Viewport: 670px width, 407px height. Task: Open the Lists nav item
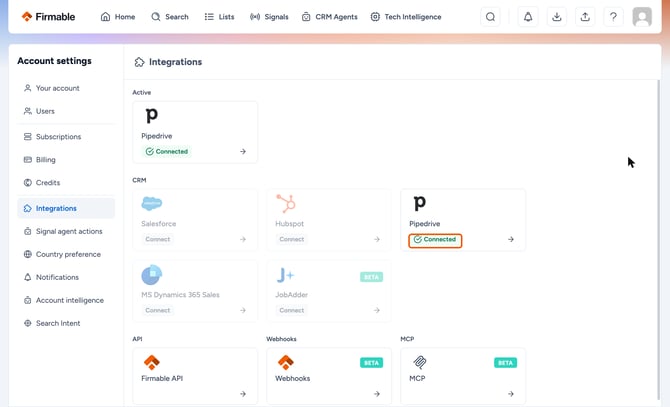(x=219, y=17)
